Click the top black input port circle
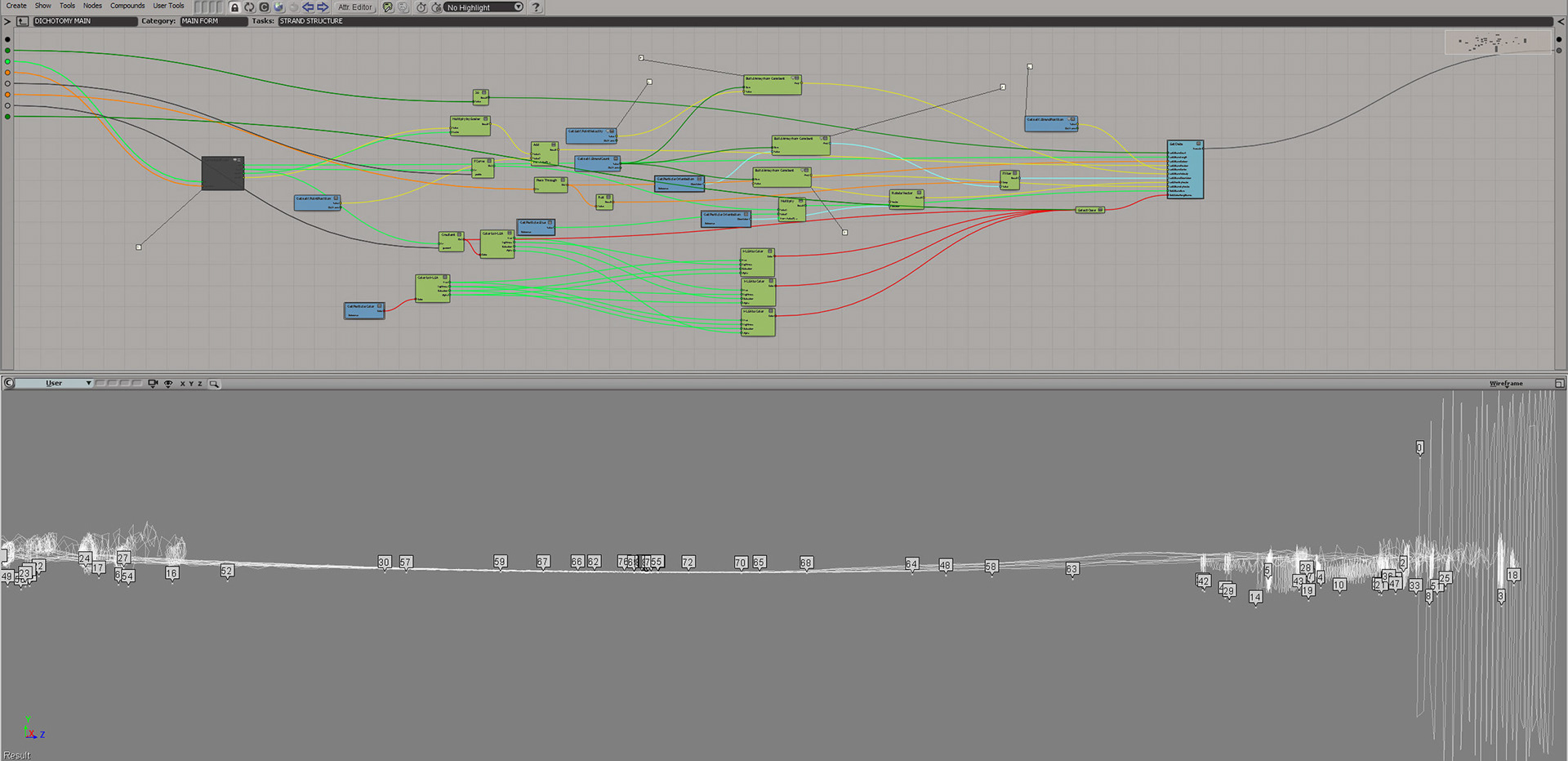This screenshot has width=1568, height=761. 8,39
